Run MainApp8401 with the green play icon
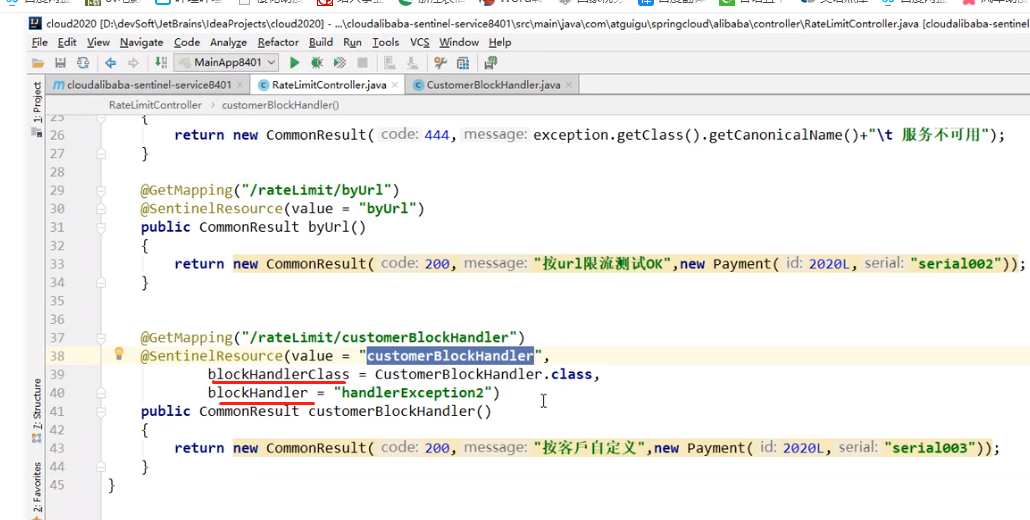Image resolution: width=1030 pixels, height=520 pixels. point(294,63)
